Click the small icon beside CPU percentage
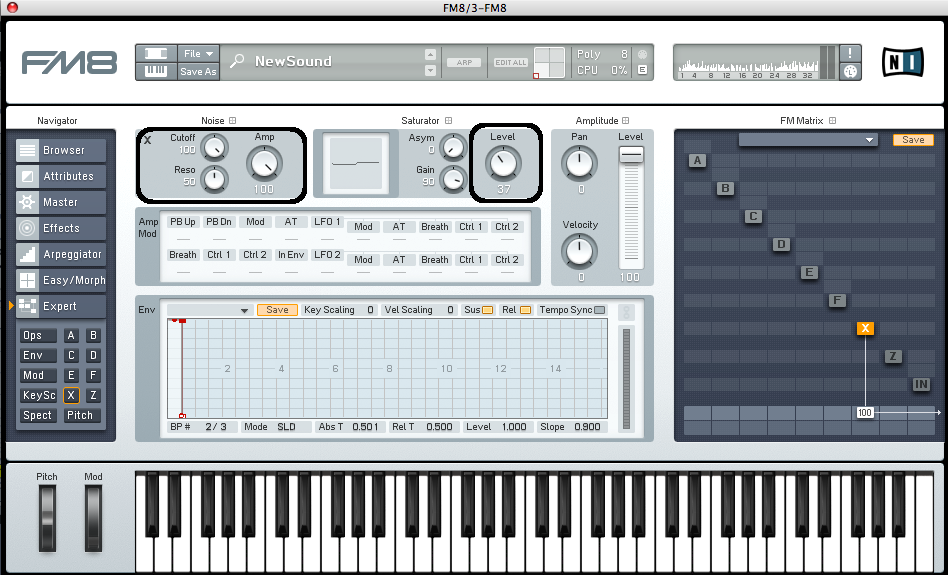Screen dimensions: 948x575 point(642,70)
